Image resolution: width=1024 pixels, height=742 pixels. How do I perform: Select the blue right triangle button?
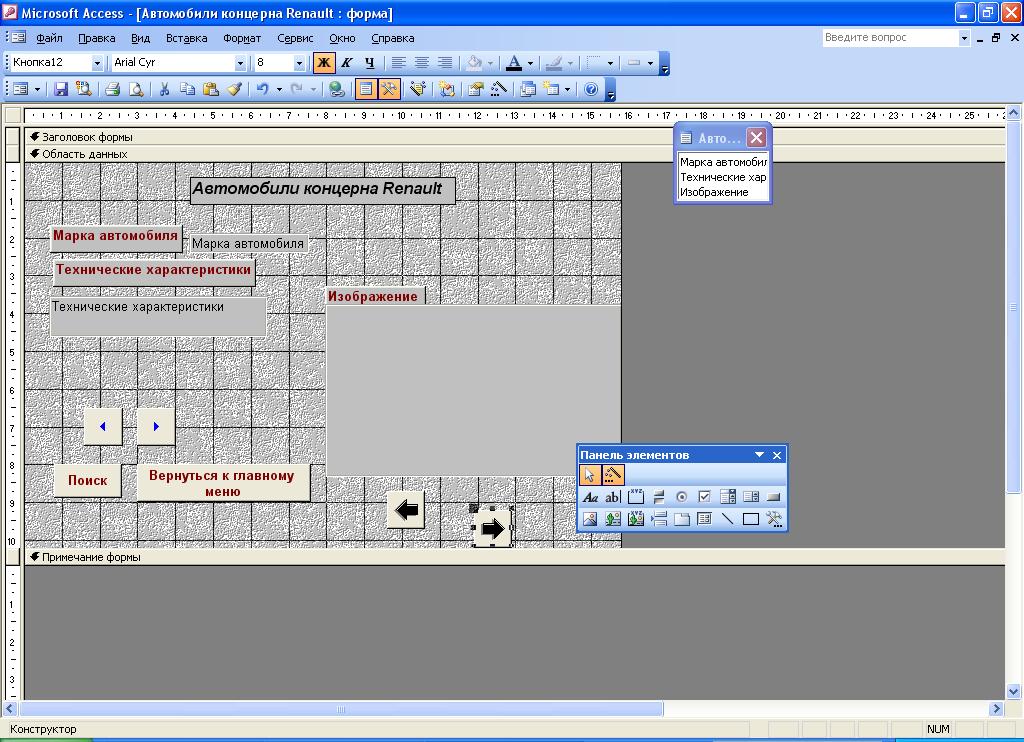click(156, 427)
